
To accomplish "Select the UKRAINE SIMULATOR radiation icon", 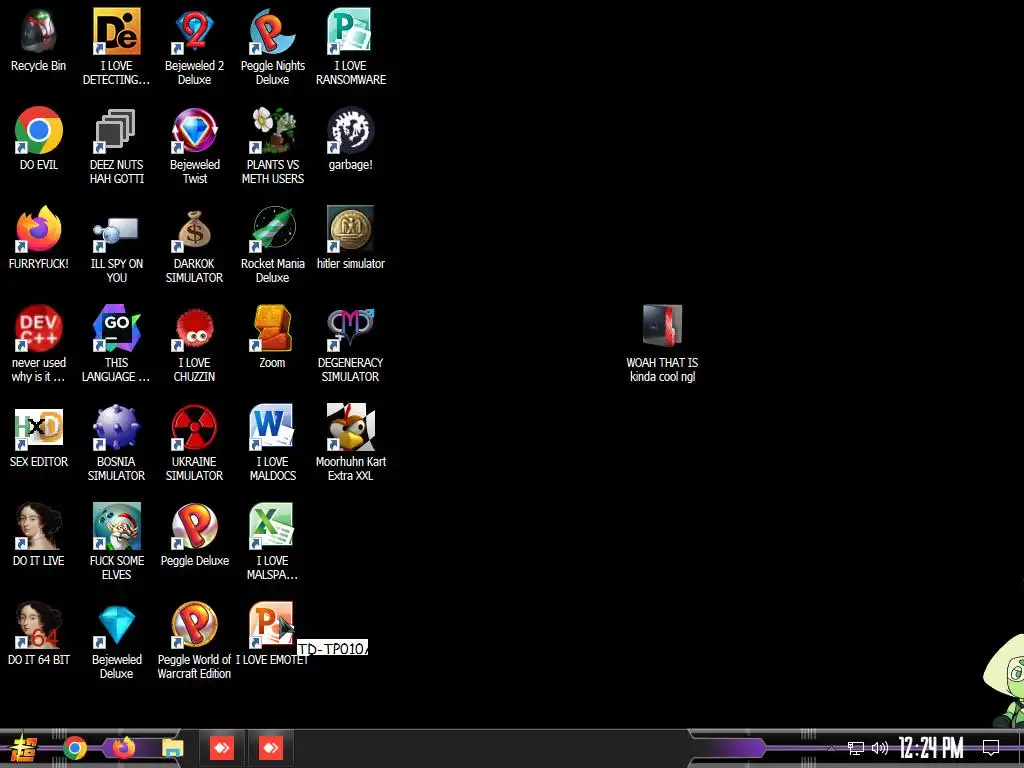I will tap(194, 427).
